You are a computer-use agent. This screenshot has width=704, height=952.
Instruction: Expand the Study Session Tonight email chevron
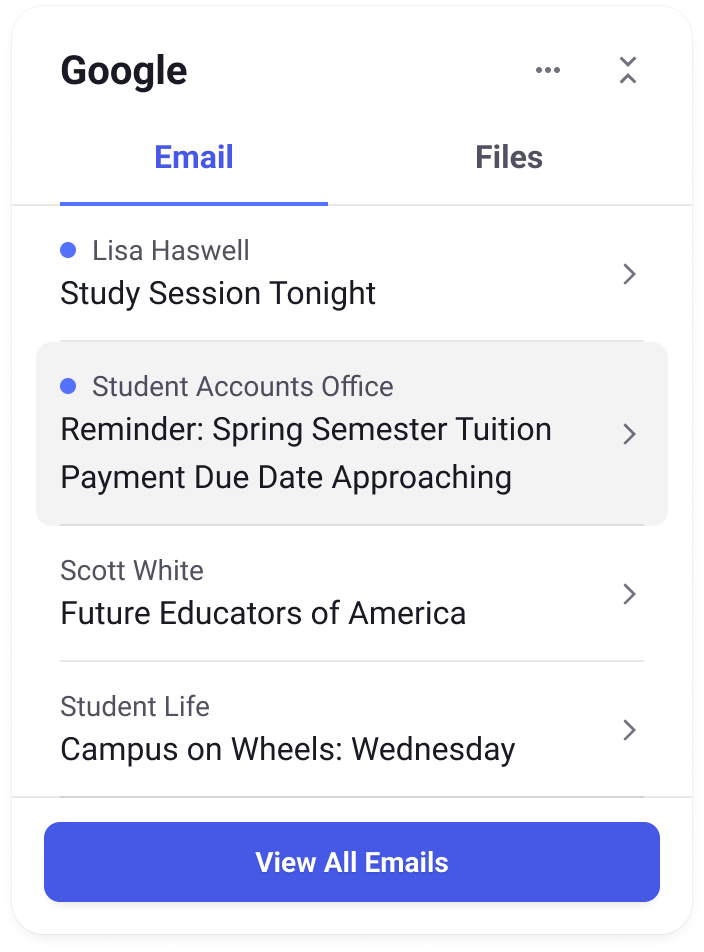629,274
